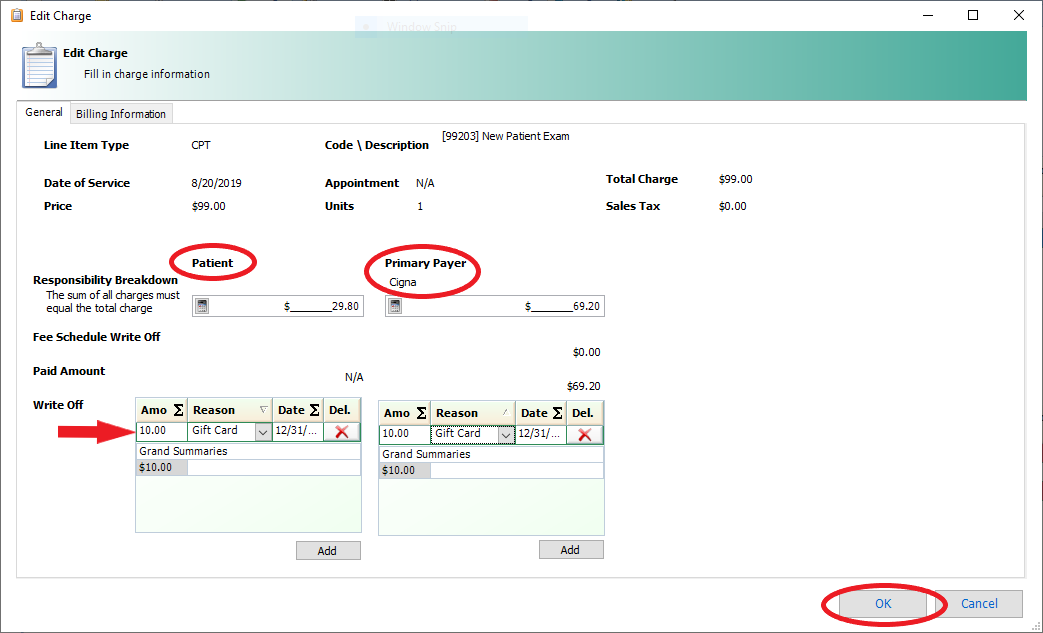Click the Primary Payer paid amount $69.20

(x=583, y=386)
